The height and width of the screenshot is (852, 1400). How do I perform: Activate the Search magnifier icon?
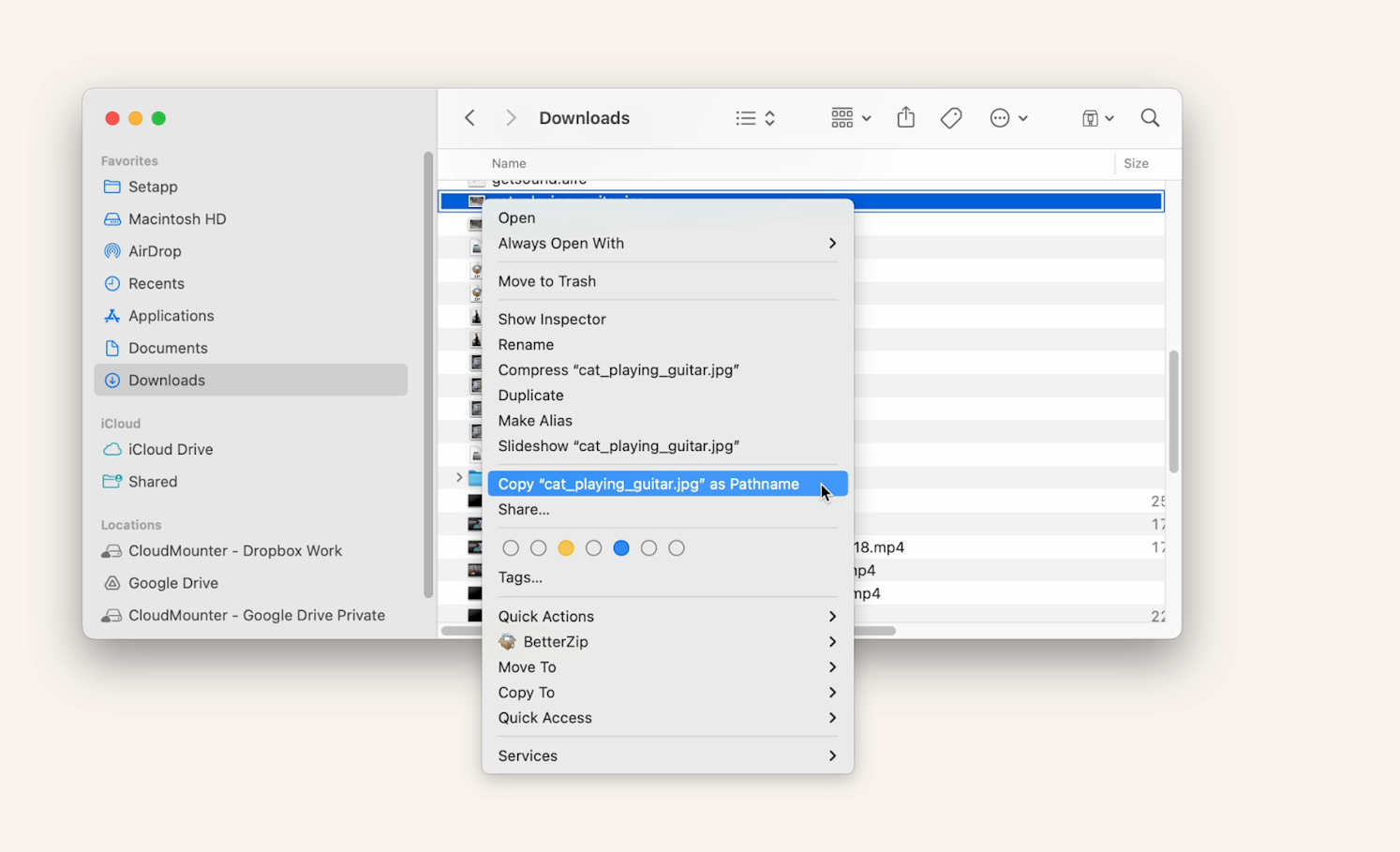tap(1150, 117)
